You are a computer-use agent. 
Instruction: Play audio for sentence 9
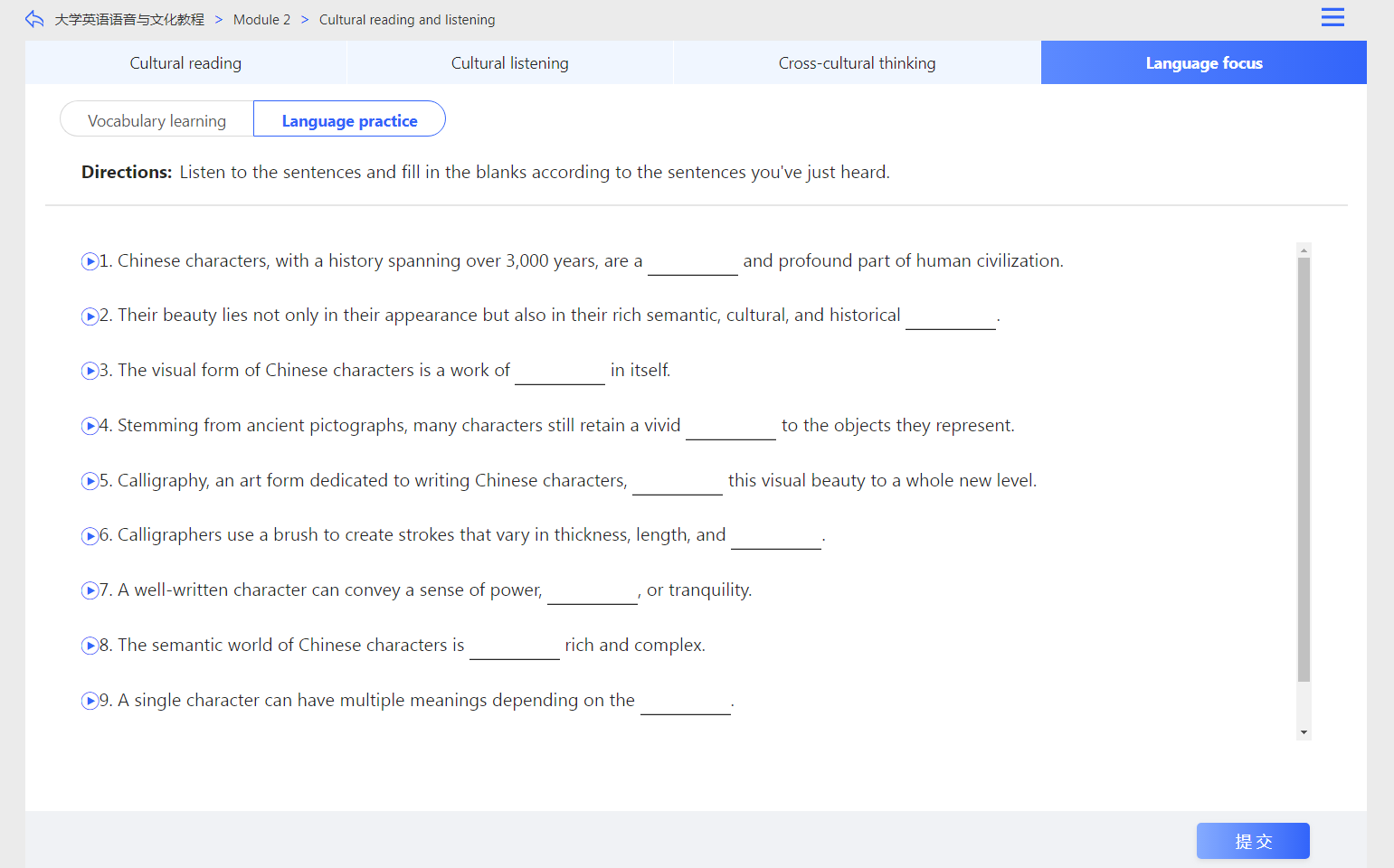tap(90, 701)
